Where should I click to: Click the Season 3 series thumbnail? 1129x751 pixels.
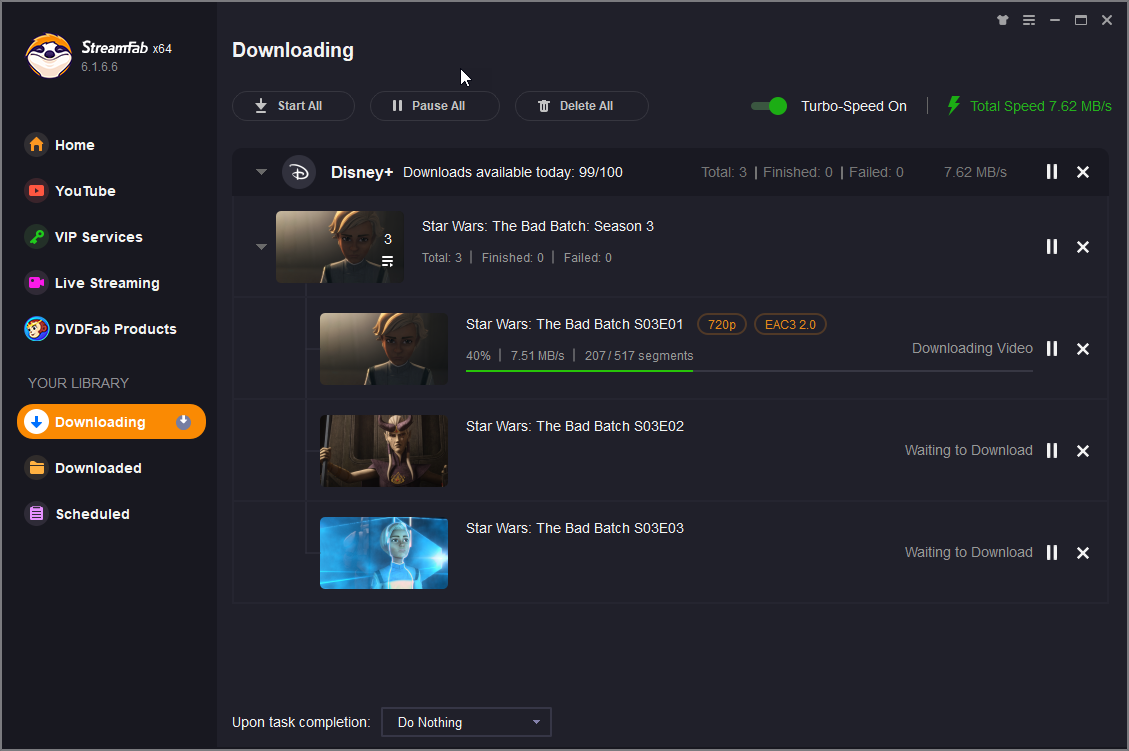(x=340, y=247)
